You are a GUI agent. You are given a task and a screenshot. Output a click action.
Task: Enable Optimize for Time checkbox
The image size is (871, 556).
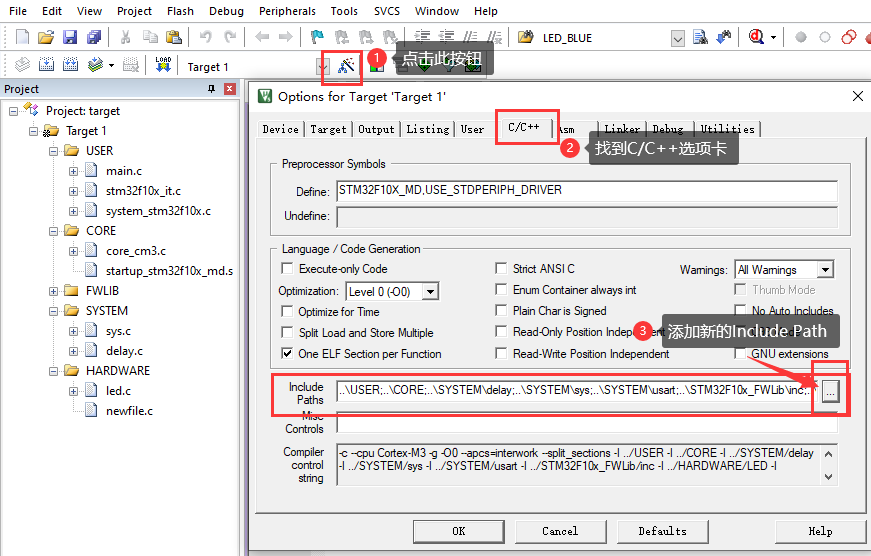tap(287, 312)
